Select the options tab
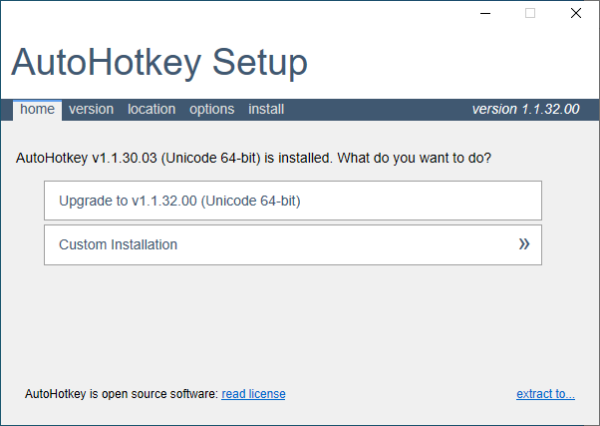The image size is (600, 426). click(212, 109)
